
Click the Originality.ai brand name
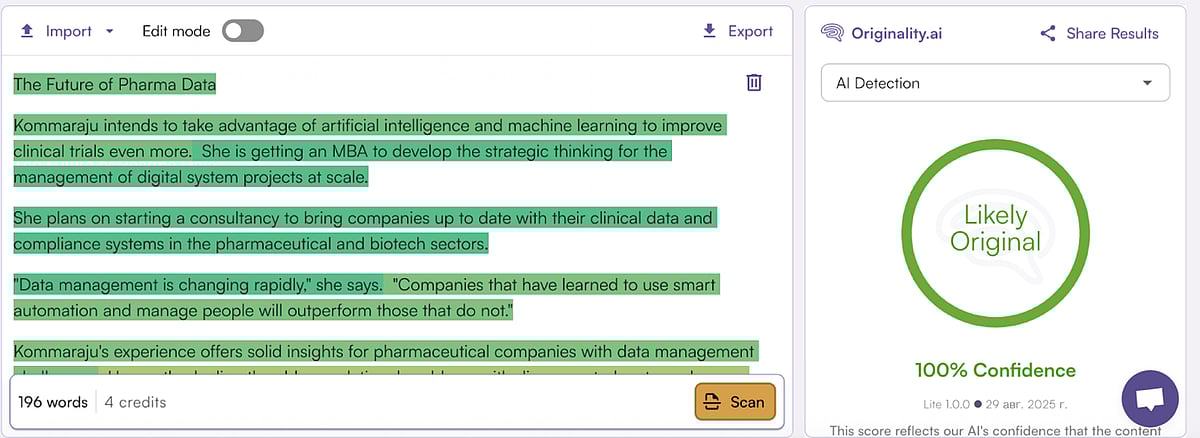pyautogui.click(x=896, y=33)
